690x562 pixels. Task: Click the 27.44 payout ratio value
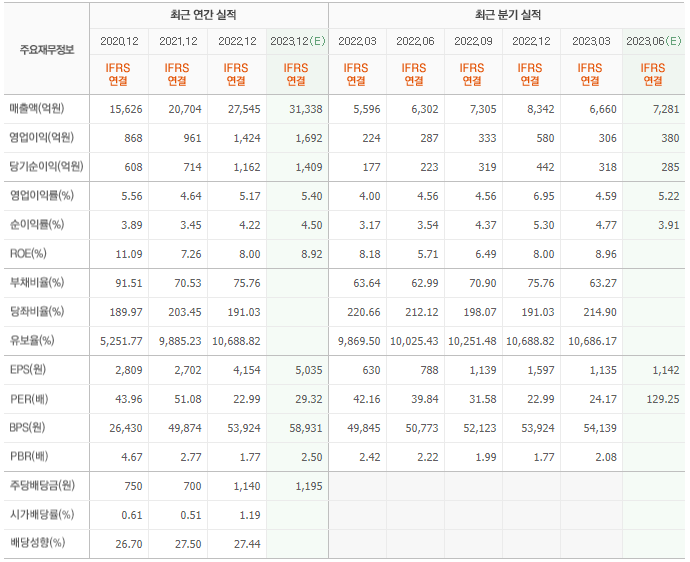click(247, 545)
